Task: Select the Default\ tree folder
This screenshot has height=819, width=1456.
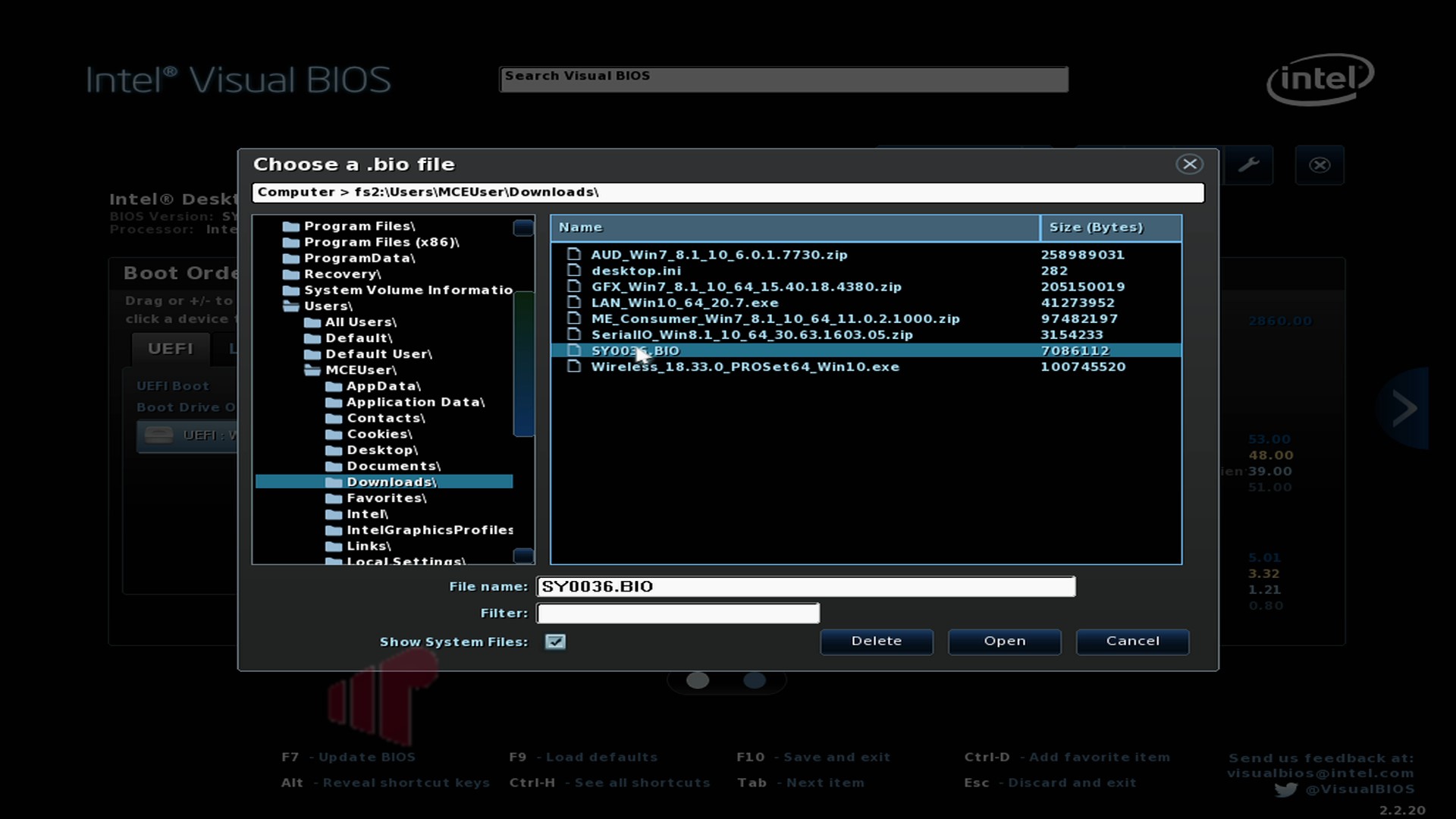Action: [x=359, y=337]
